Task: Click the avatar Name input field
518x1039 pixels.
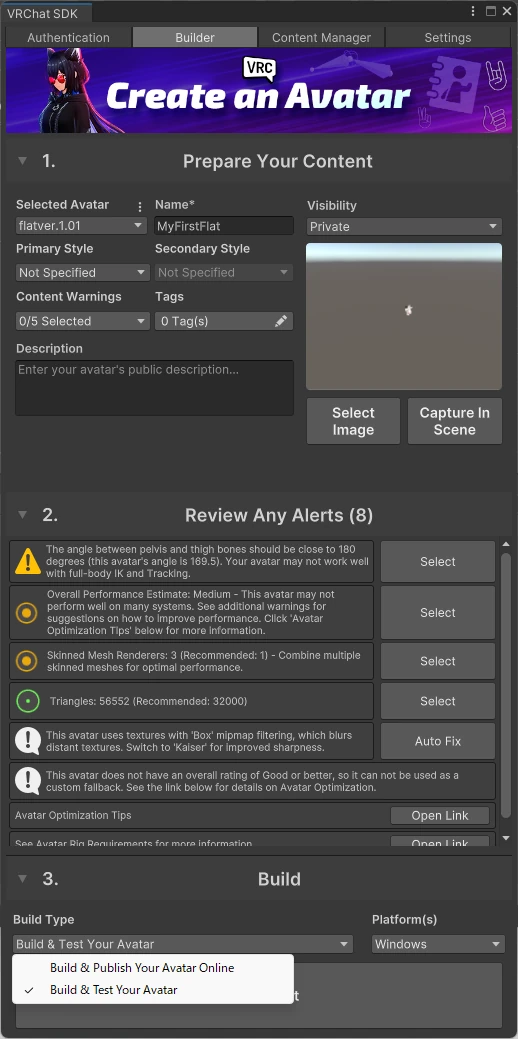Action: (x=224, y=226)
